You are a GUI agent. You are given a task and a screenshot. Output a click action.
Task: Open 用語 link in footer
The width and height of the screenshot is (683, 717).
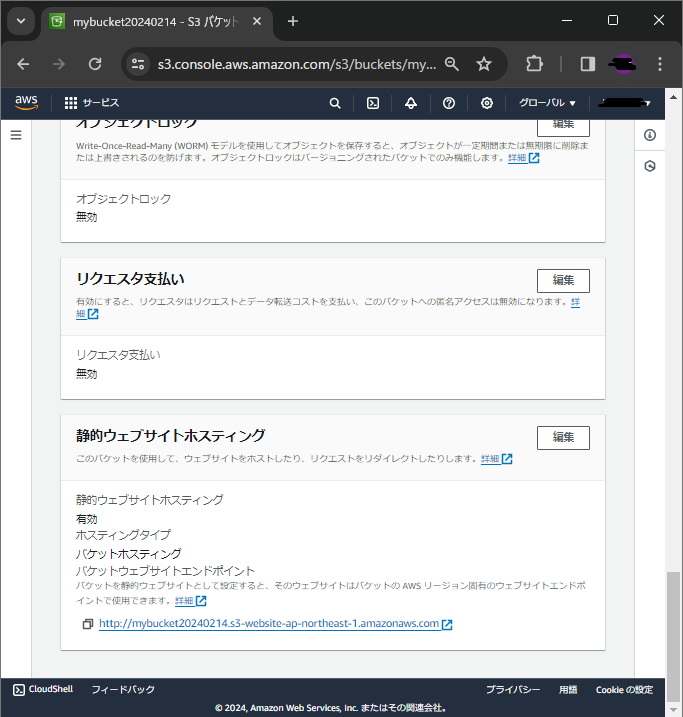tap(568, 690)
